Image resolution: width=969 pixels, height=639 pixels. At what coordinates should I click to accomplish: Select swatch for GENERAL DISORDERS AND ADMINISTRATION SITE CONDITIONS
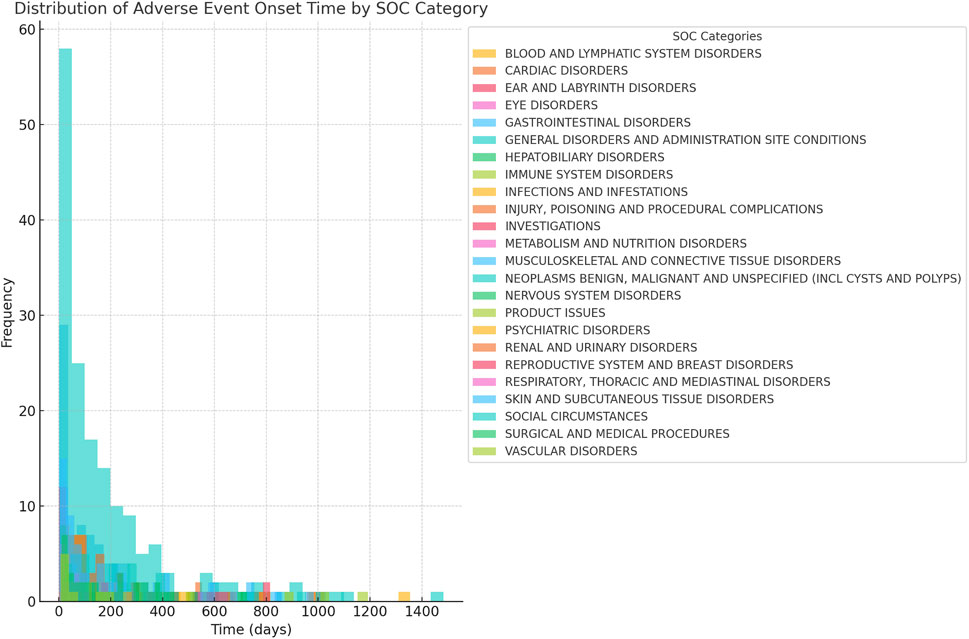tap(484, 140)
